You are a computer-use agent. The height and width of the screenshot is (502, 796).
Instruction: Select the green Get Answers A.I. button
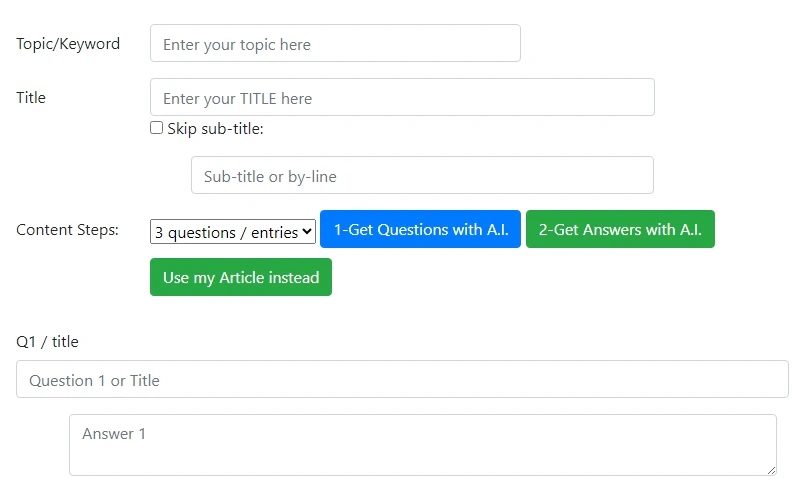pyautogui.click(x=620, y=230)
